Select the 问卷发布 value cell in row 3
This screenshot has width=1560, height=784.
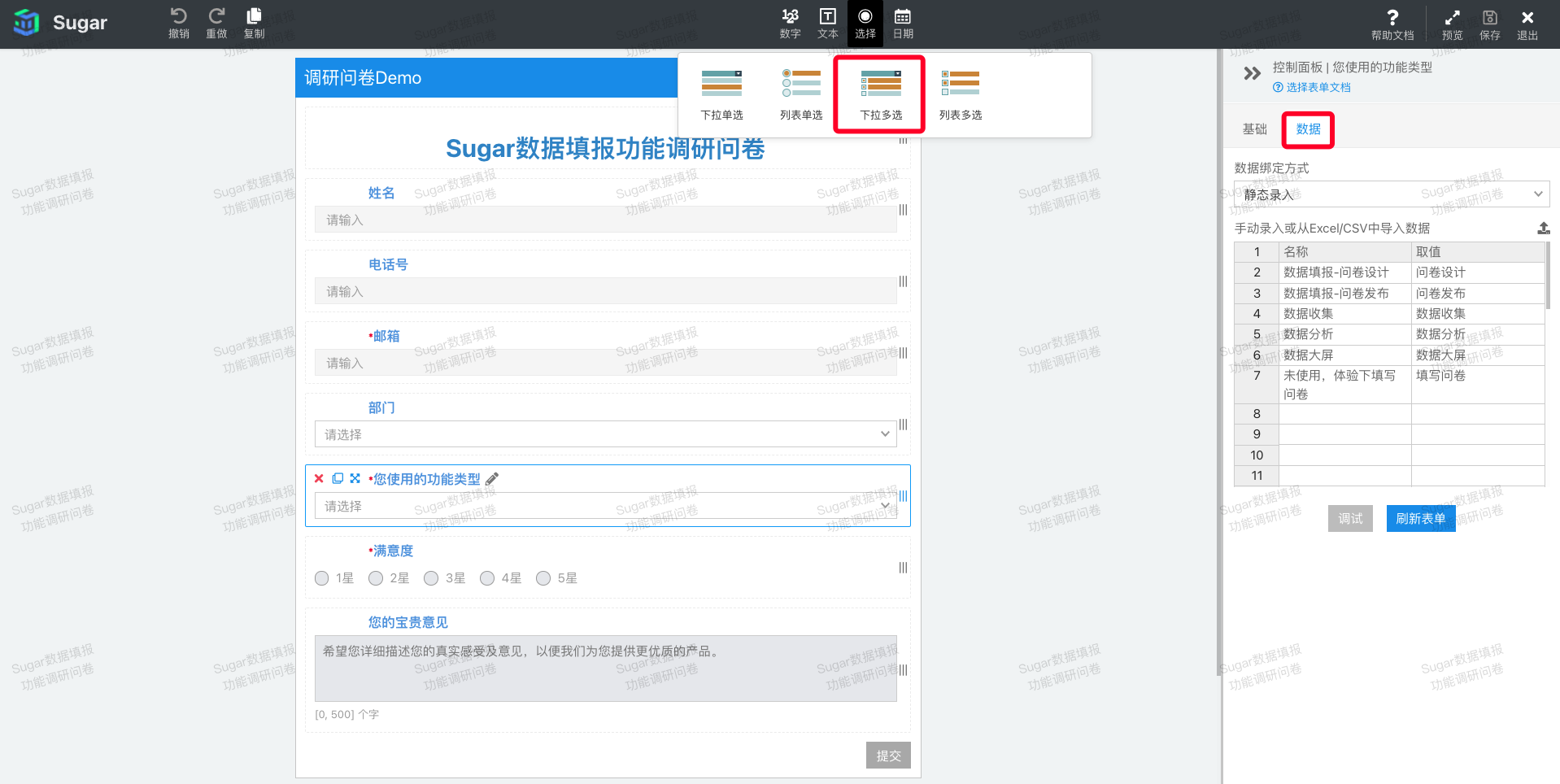click(1478, 294)
